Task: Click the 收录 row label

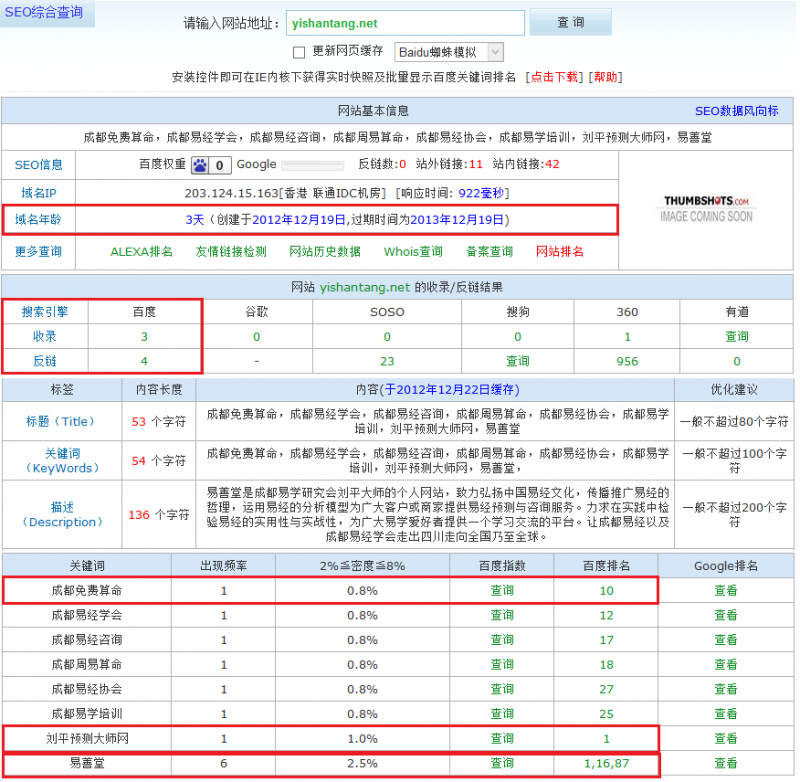Action: pos(45,337)
